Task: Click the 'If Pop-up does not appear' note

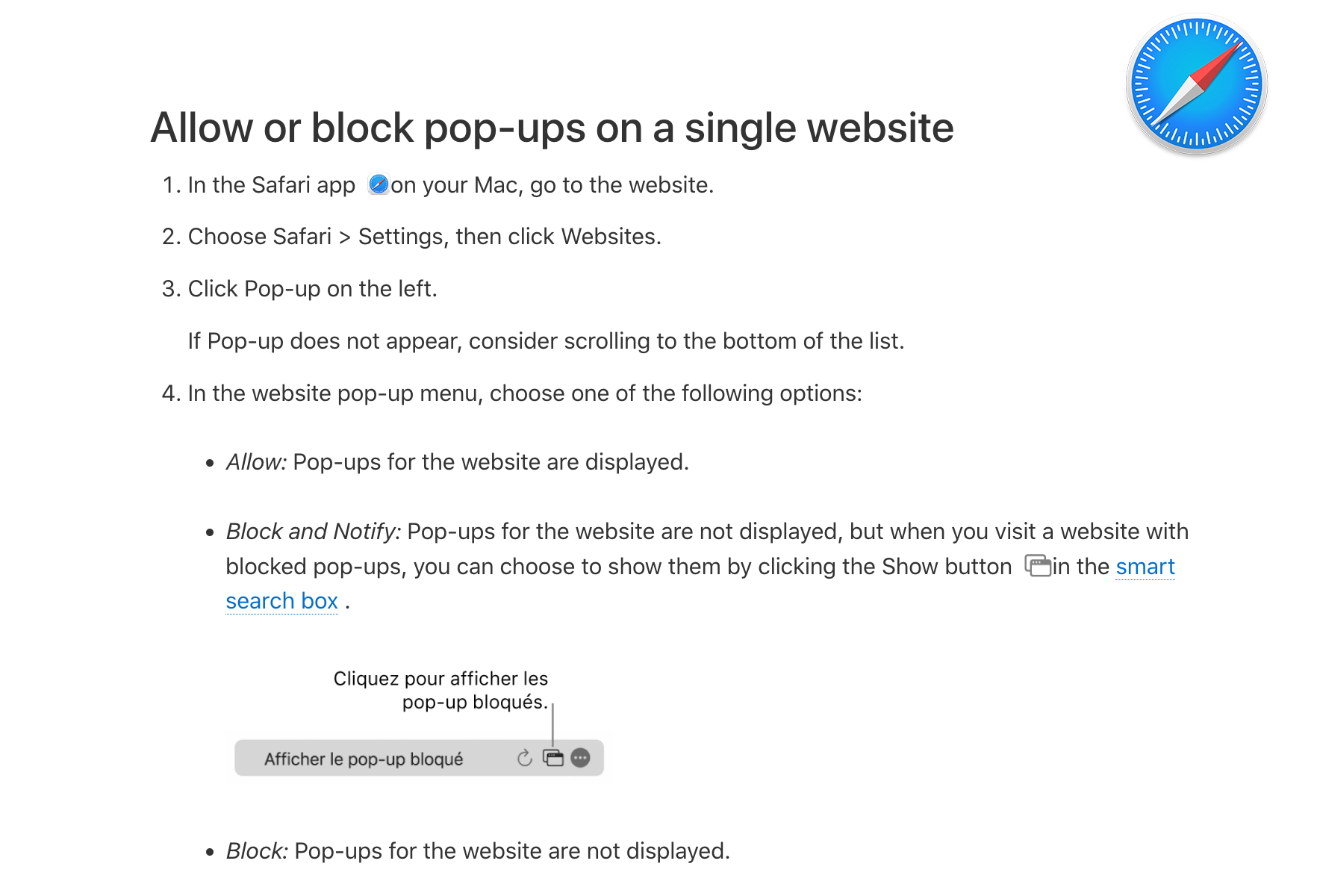Action: tap(546, 341)
